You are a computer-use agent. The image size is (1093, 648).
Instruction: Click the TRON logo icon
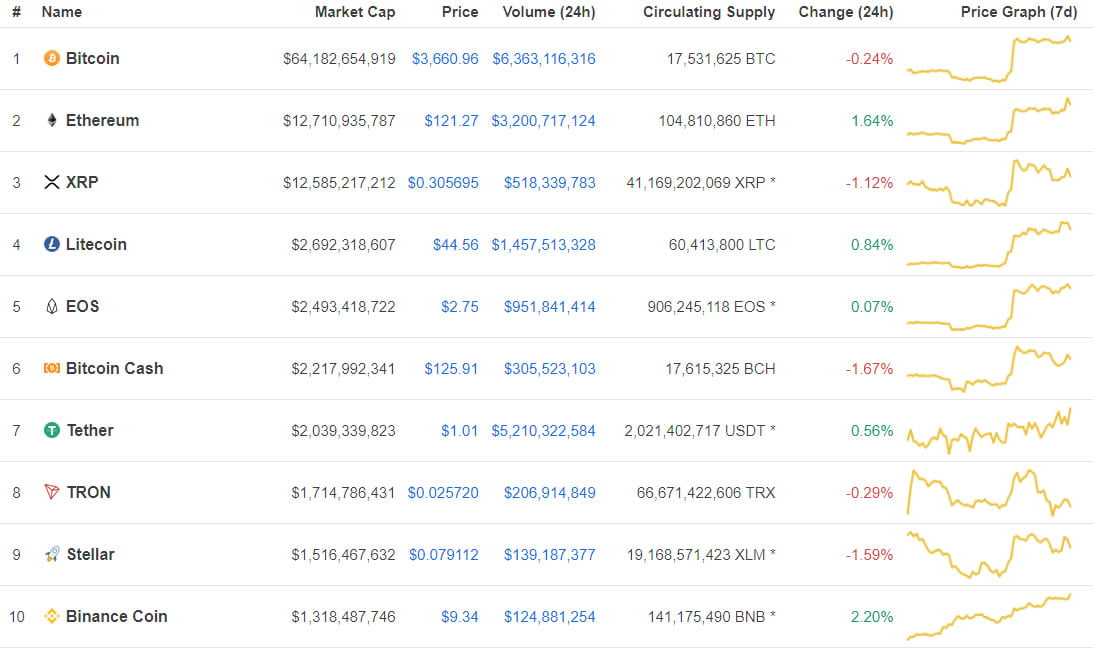[52, 493]
